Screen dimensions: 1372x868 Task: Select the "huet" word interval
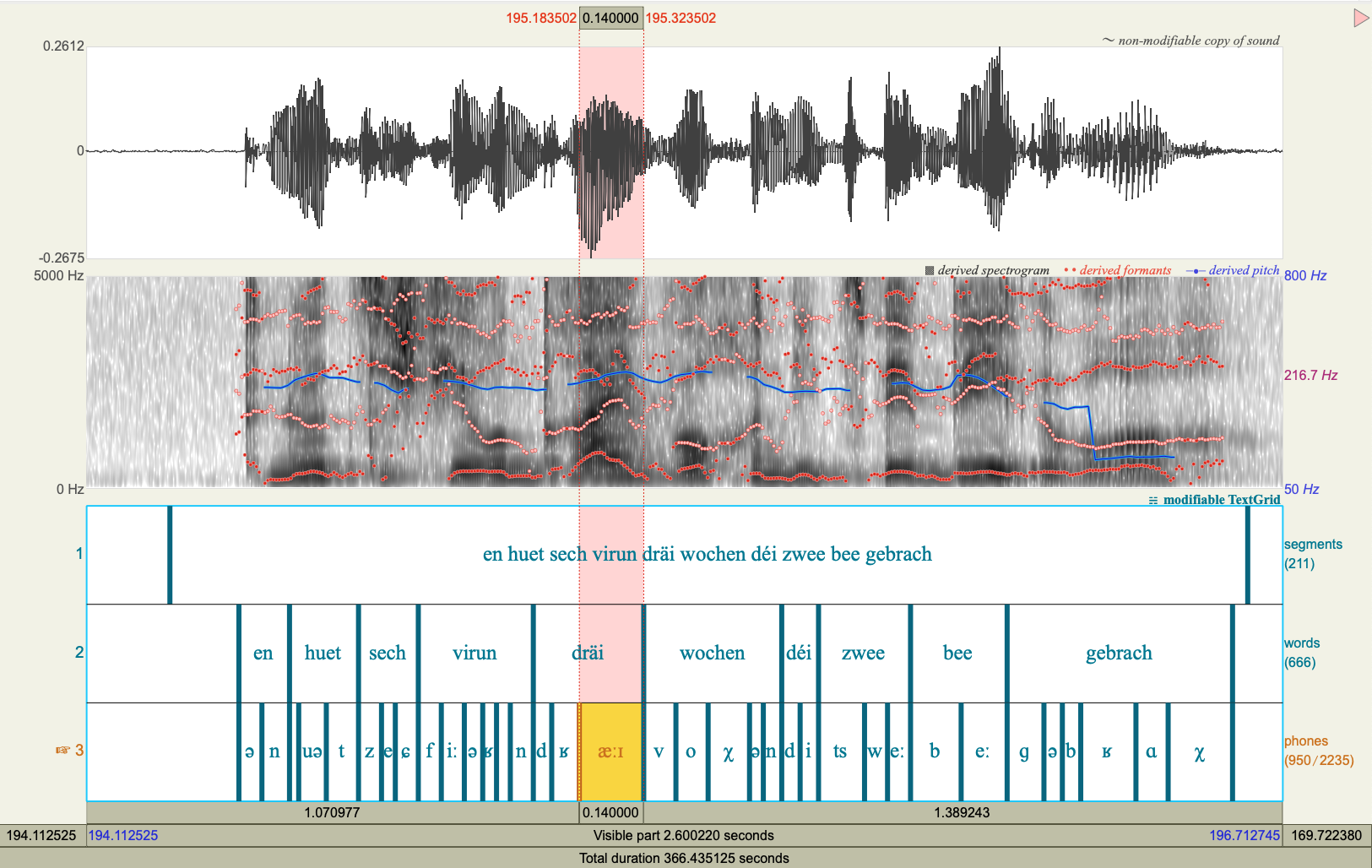pos(323,653)
